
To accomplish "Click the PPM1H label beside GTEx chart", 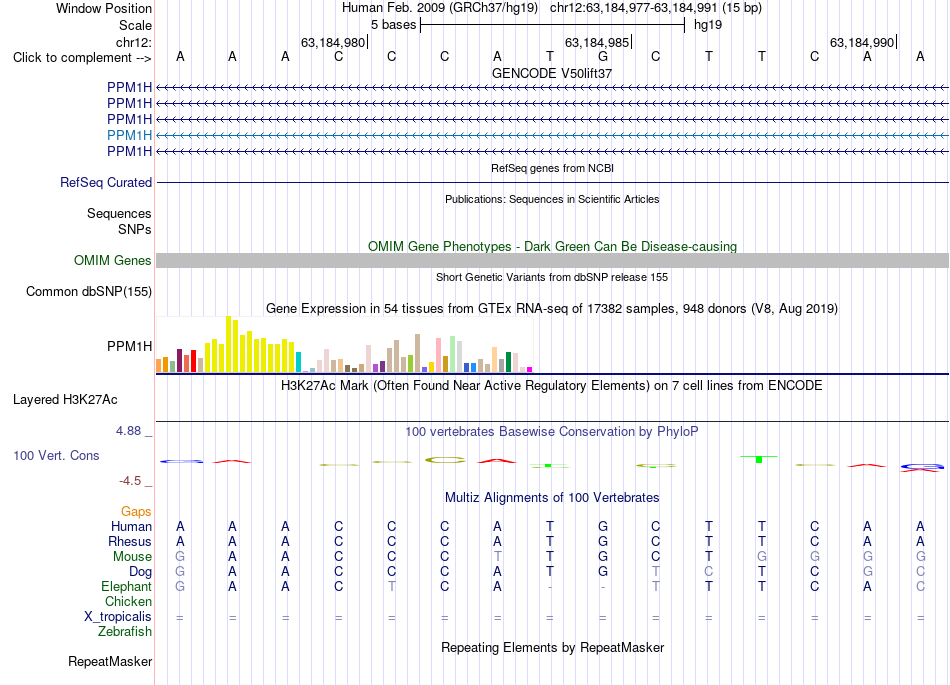I will [x=129, y=346].
